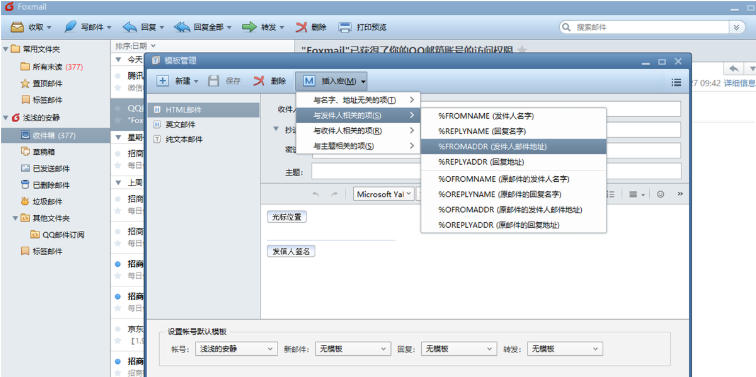Viewport: 756px width, 377px height.
Task: Collapse the 浅浅的安静 account node
Action: coord(5,117)
